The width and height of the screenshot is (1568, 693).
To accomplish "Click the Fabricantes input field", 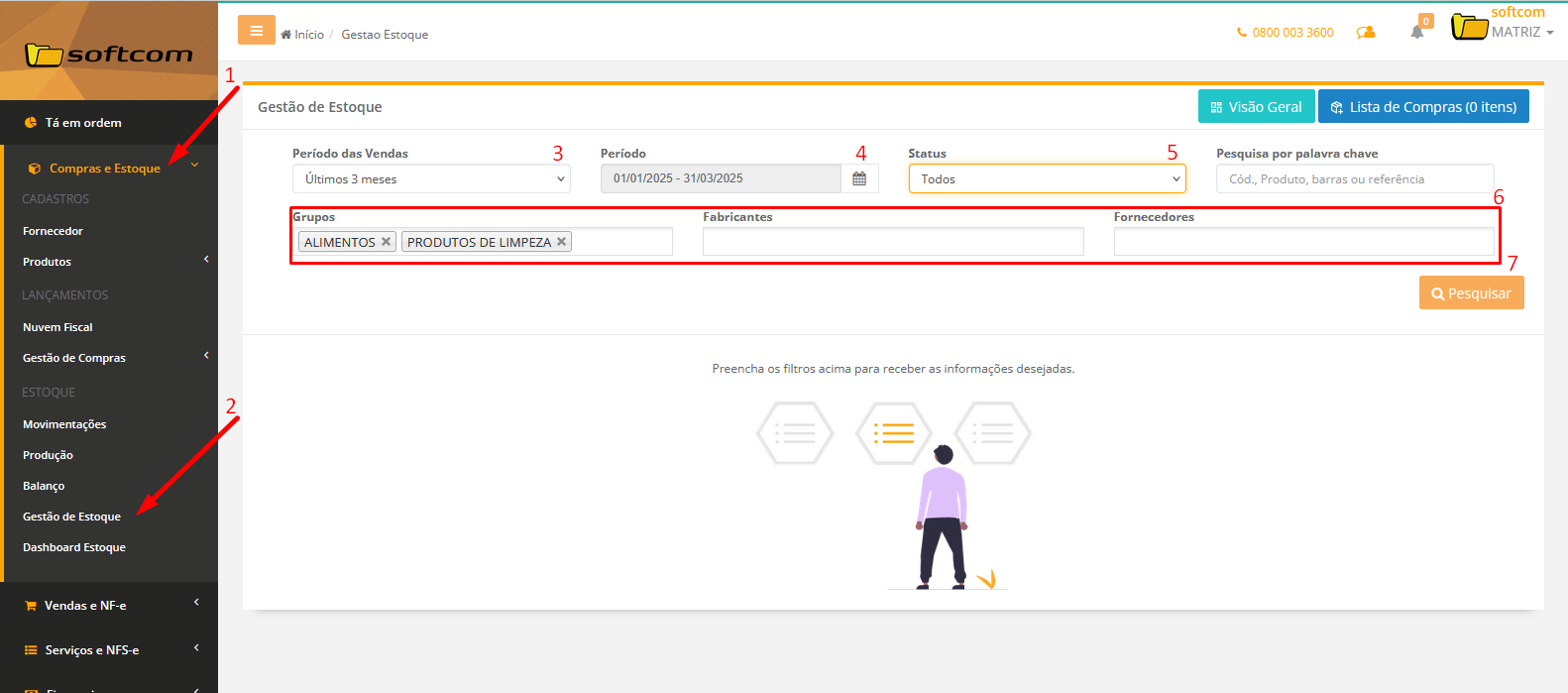I will tap(892, 242).
